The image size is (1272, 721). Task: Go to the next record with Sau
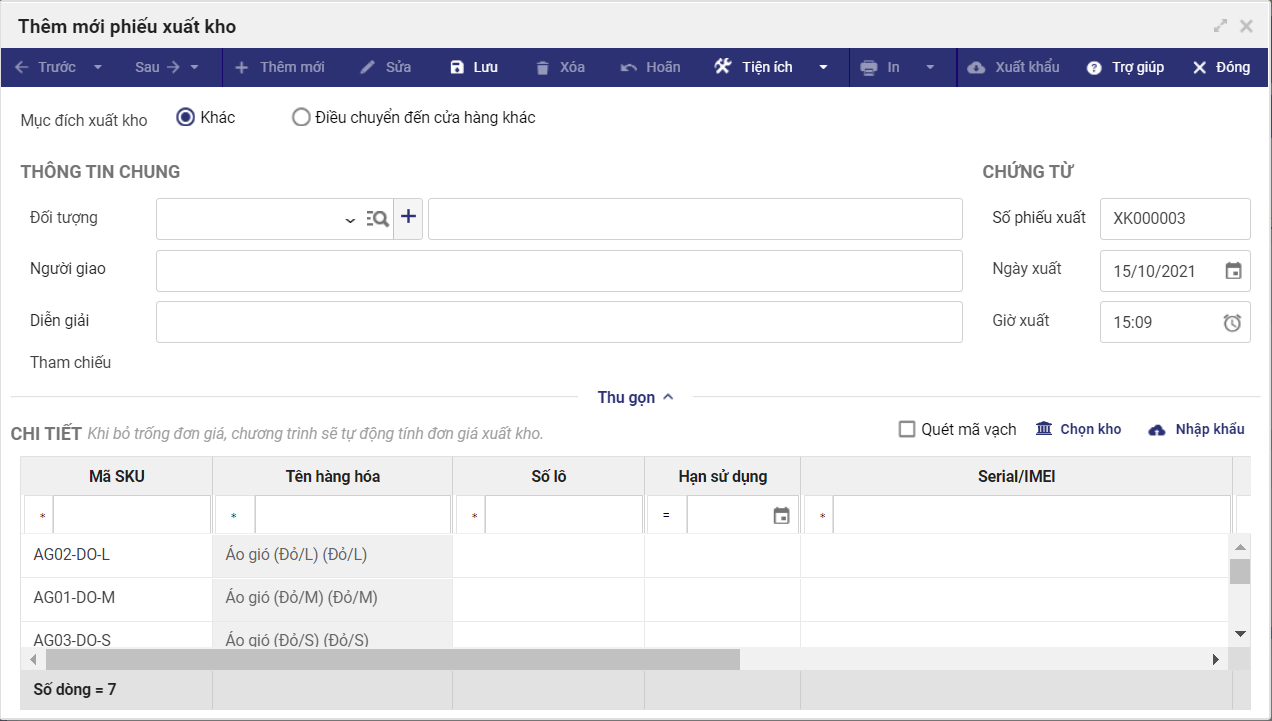pos(157,67)
